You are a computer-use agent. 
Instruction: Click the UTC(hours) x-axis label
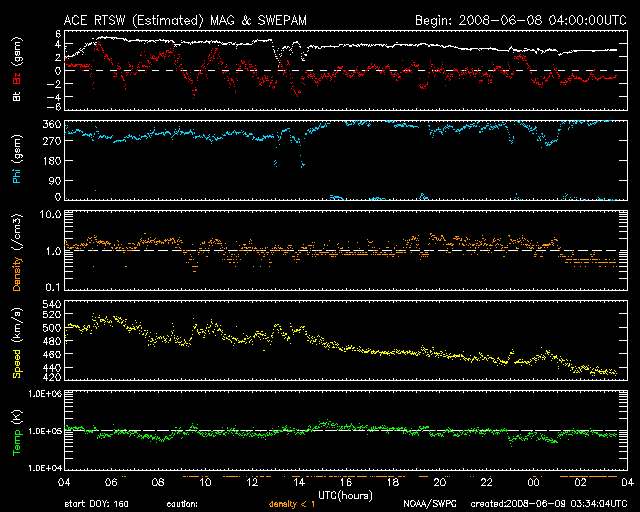345,494
